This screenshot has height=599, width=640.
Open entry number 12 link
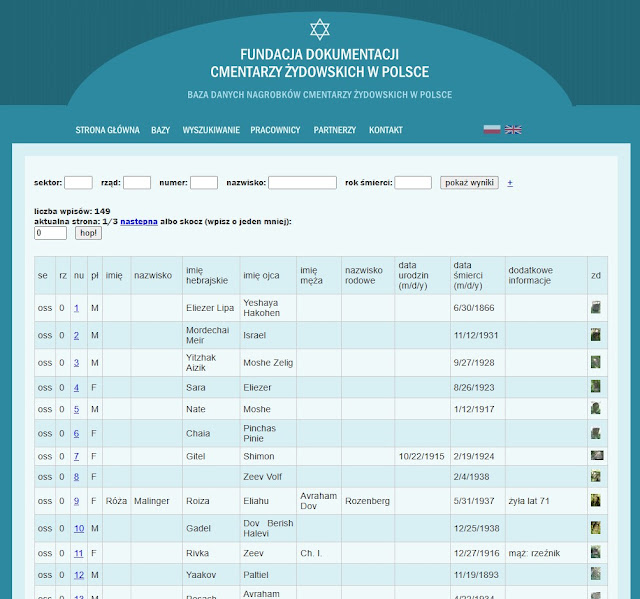(x=79, y=575)
